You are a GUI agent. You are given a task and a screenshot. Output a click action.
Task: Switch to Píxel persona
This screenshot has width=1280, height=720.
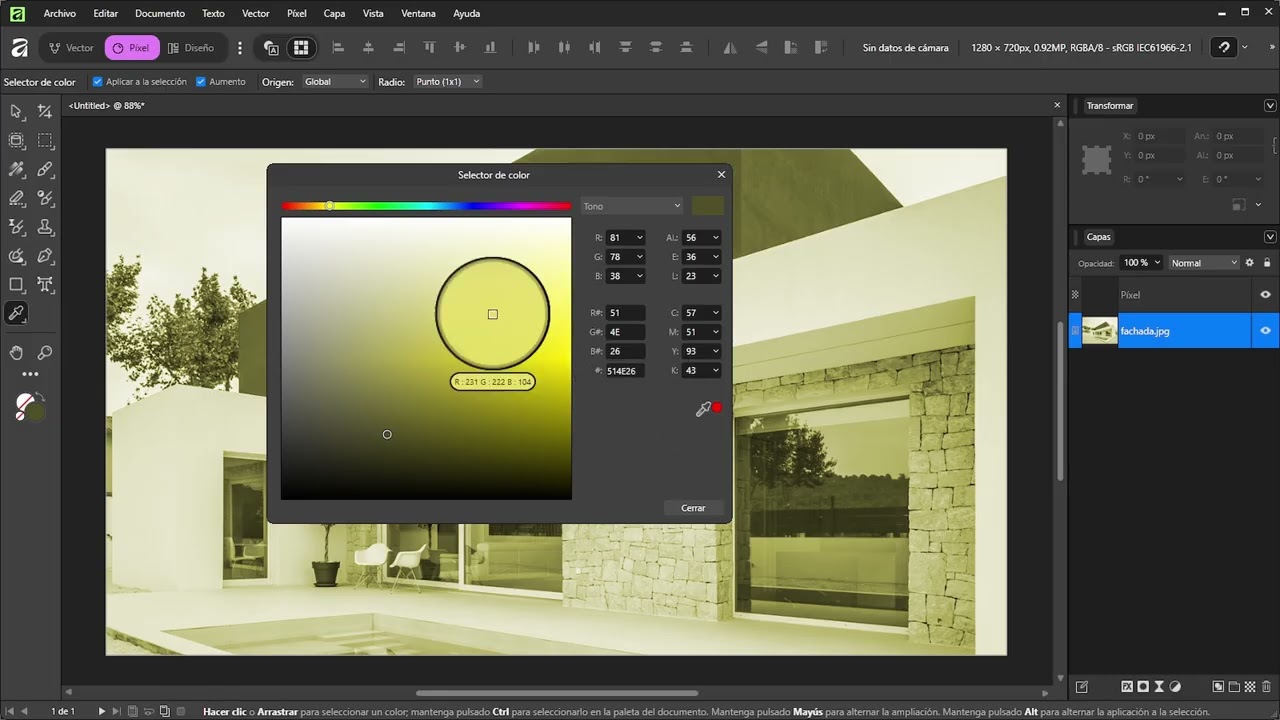coord(131,48)
